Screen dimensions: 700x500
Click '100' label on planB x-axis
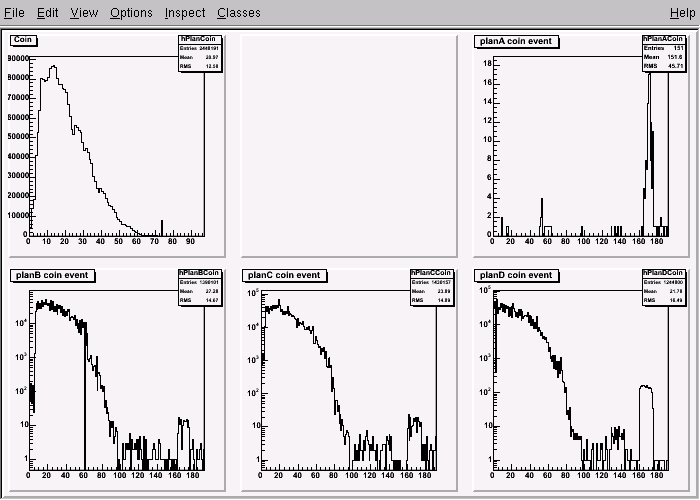tap(119, 475)
